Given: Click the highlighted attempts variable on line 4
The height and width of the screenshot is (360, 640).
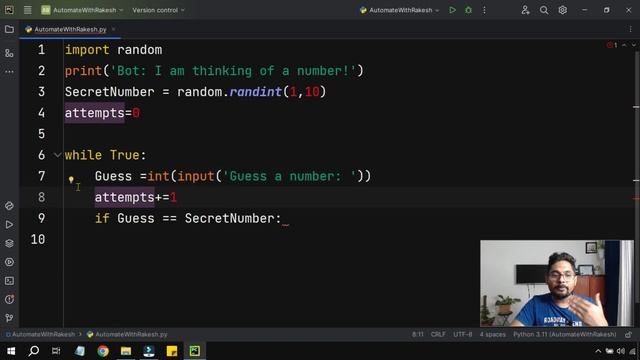Looking at the screenshot, I should click(x=94, y=113).
